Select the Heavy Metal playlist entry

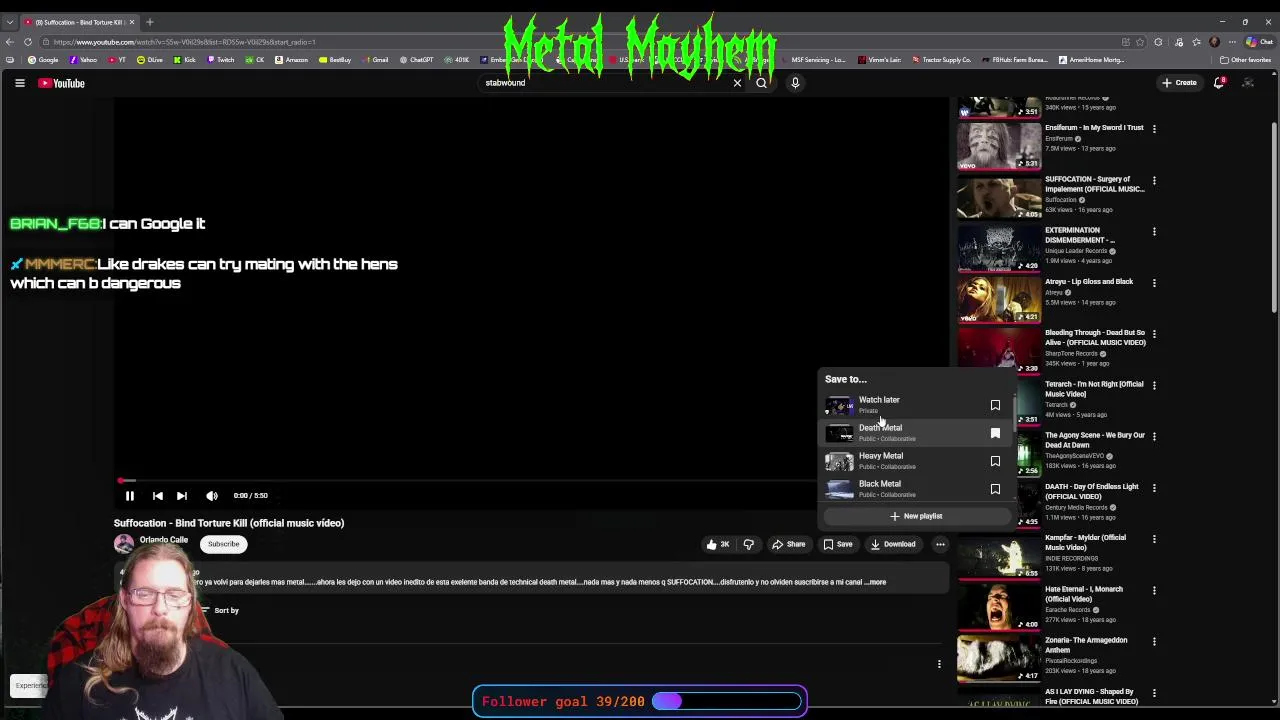(x=915, y=461)
